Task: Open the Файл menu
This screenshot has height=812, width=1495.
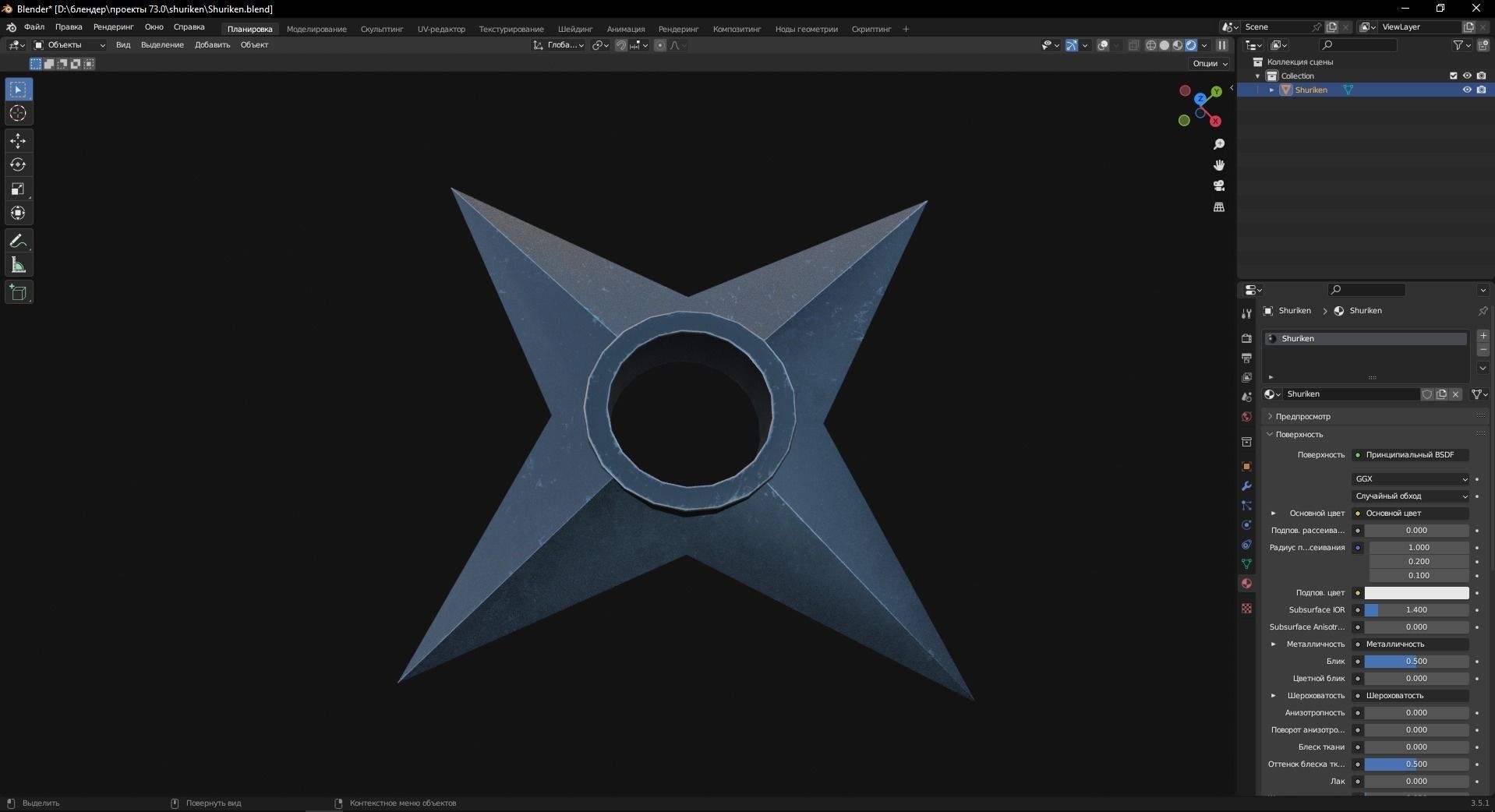Action: coord(34,27)
